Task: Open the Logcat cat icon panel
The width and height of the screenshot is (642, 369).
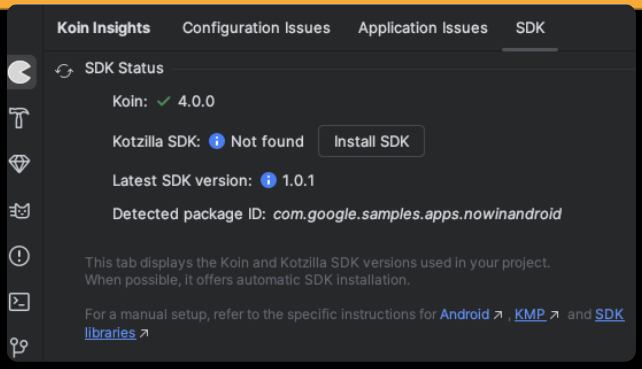Action: (x=19, y=211)
